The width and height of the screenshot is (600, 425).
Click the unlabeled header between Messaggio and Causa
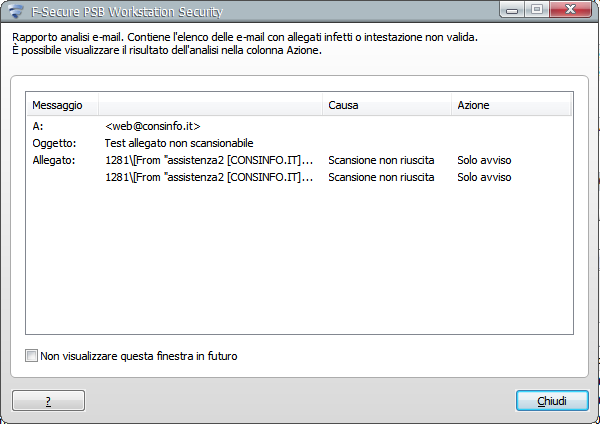click(210, 105)
